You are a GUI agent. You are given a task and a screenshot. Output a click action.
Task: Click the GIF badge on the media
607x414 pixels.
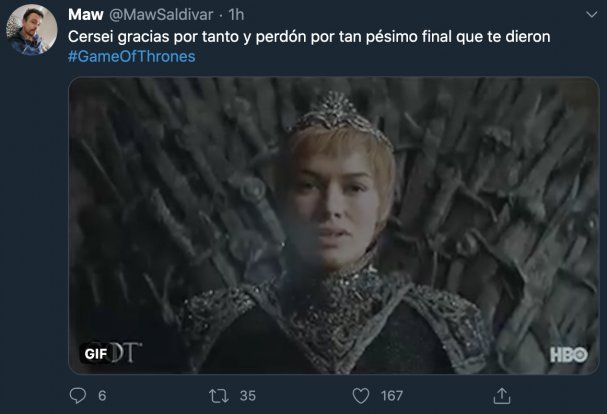click(95, 354)
